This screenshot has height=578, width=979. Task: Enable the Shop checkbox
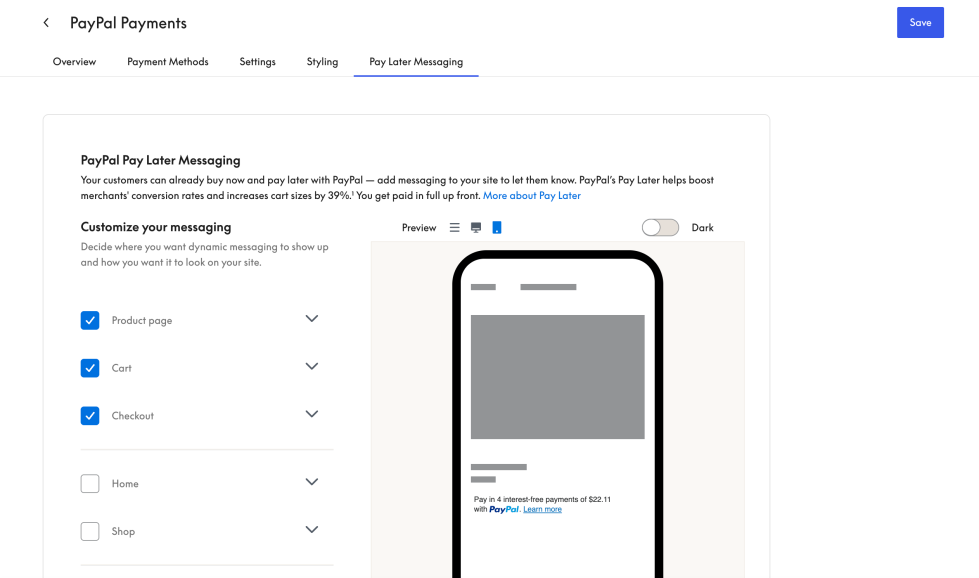(x=90, y=531)
